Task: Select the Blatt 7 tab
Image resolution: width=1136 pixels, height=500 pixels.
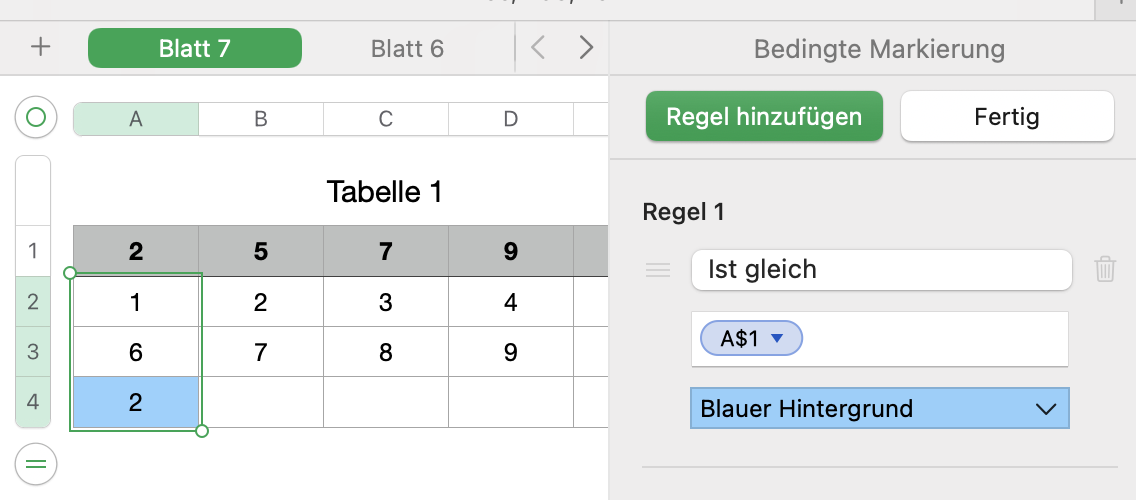Action: point(195,48)
